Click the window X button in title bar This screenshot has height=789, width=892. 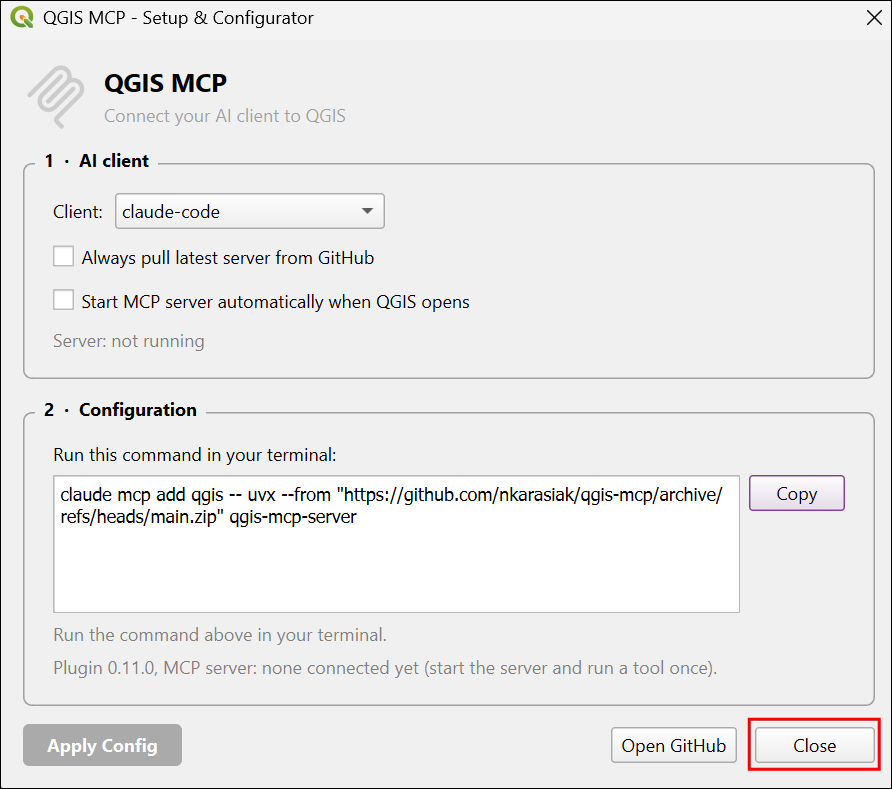click(874, 18)
